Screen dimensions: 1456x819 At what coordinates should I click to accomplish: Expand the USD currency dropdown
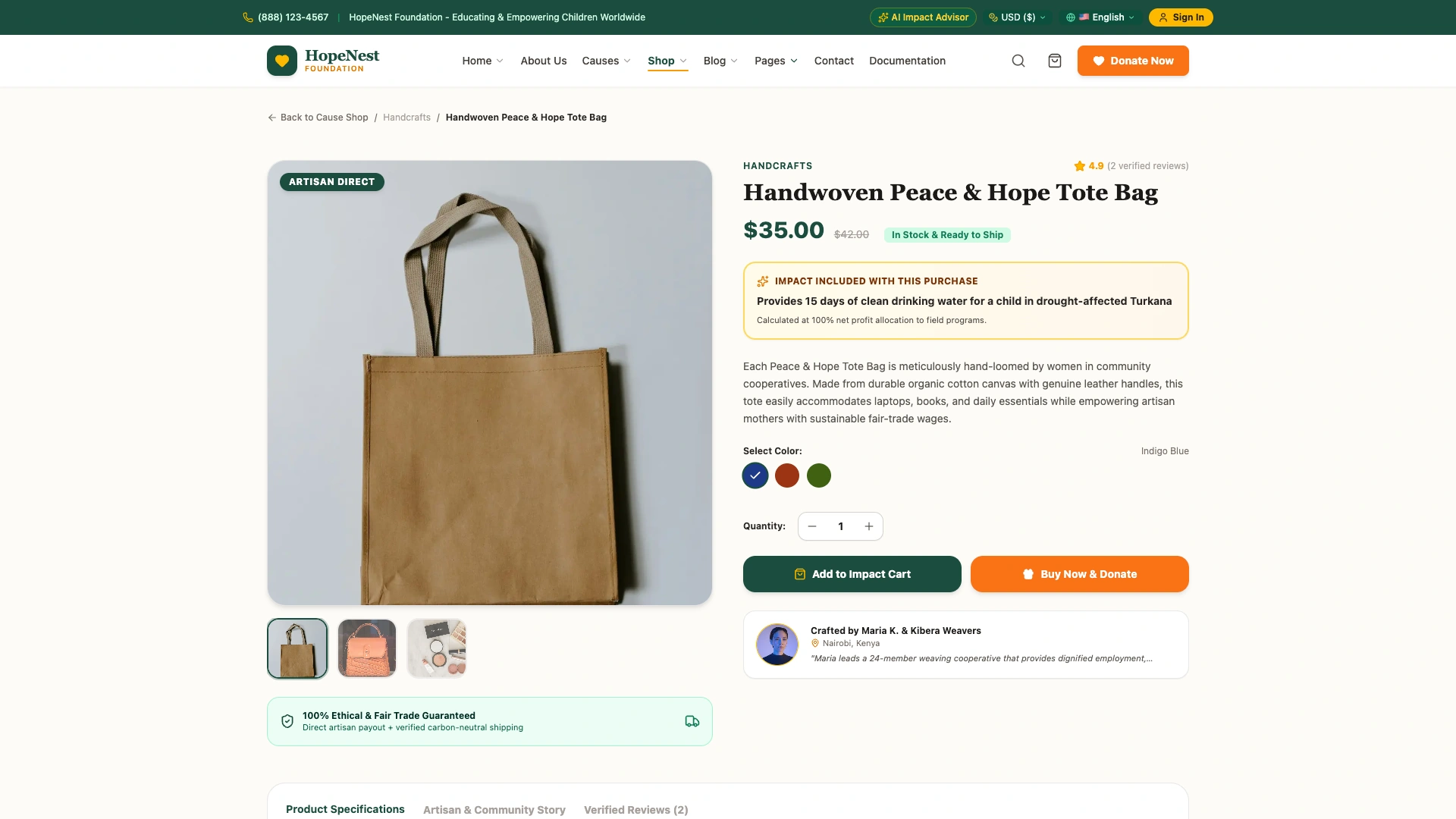[1018, 17]
